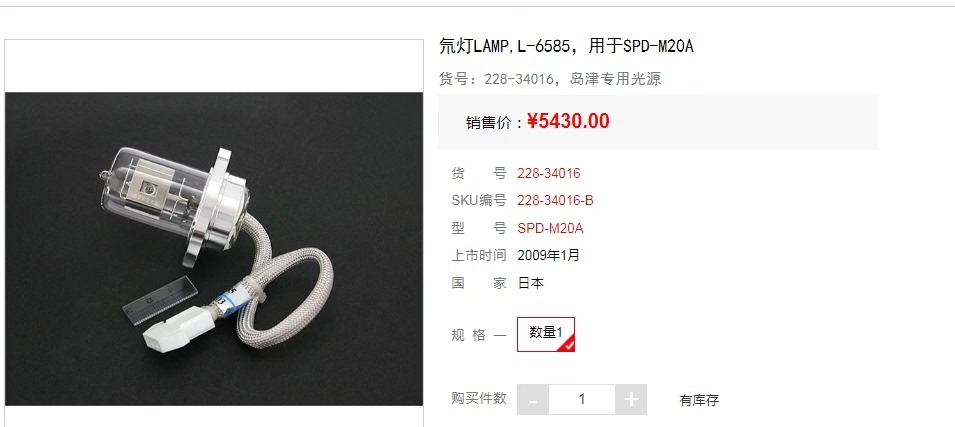Click the SKU code 228-34016-B
Image resolution: width=955 pixels, height=427 pixels.
(x=555, y=200)
